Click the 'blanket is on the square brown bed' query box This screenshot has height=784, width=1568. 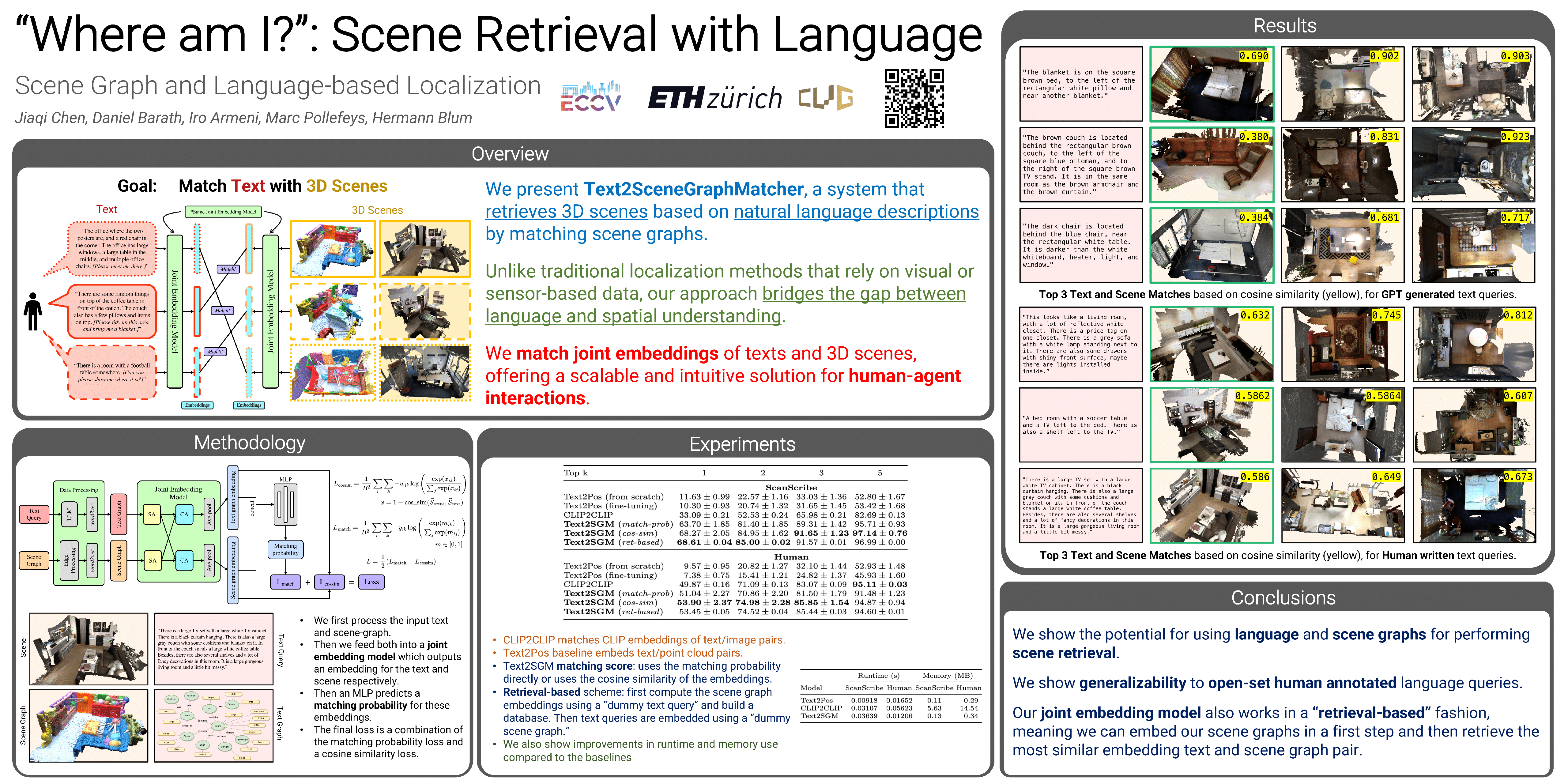1080,84
